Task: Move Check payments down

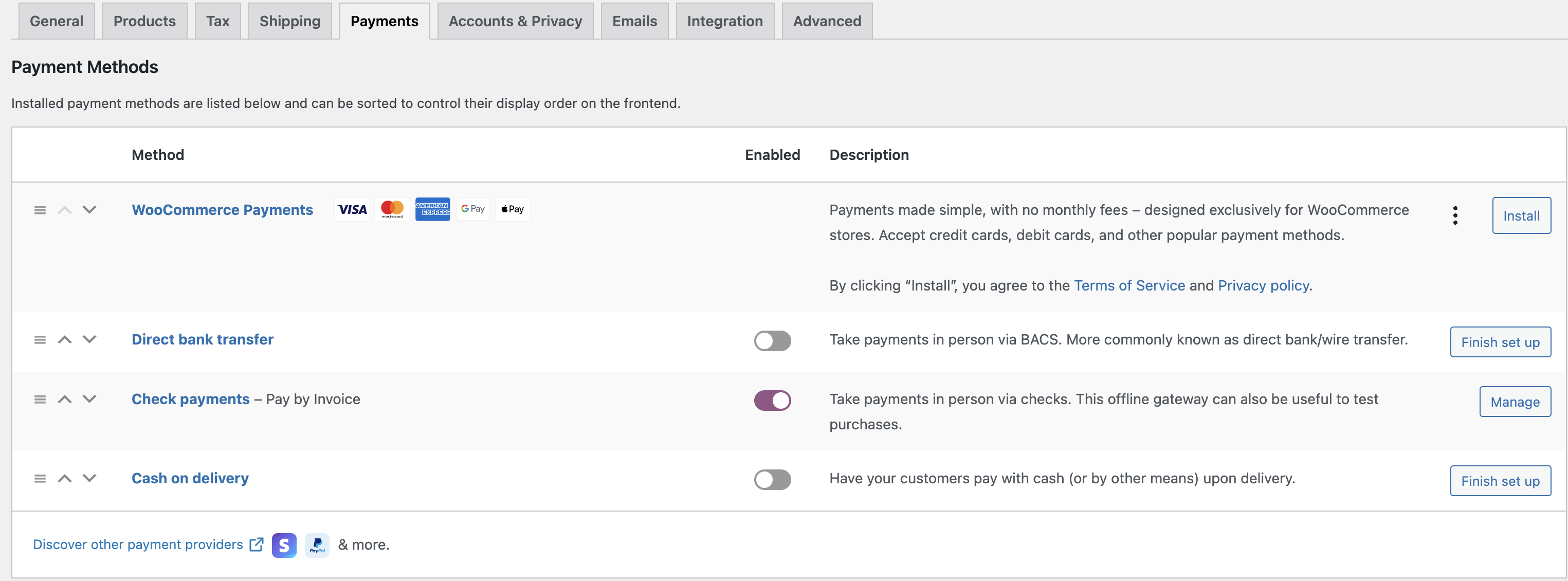Action: 89,400
